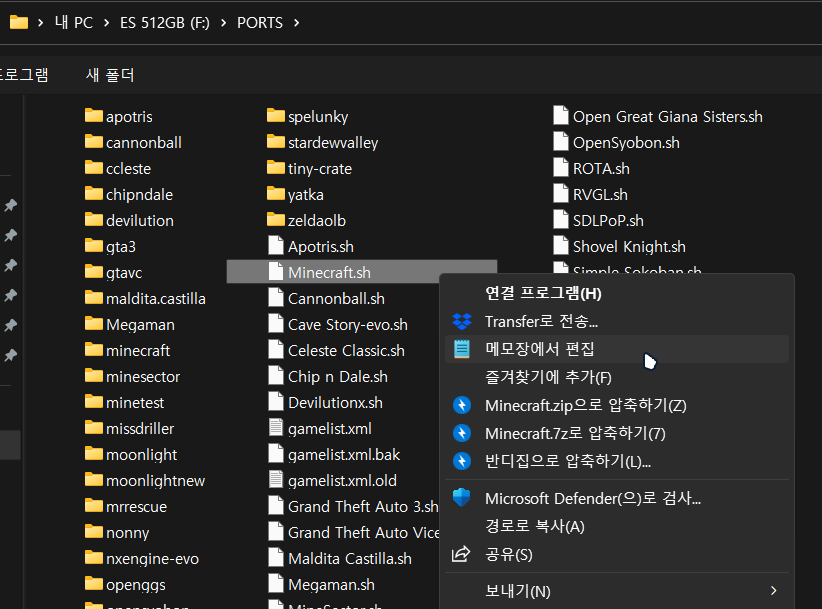Choose 공유(S) menu entry
This screenshot has width=822, height=609.
coord(616,554)
